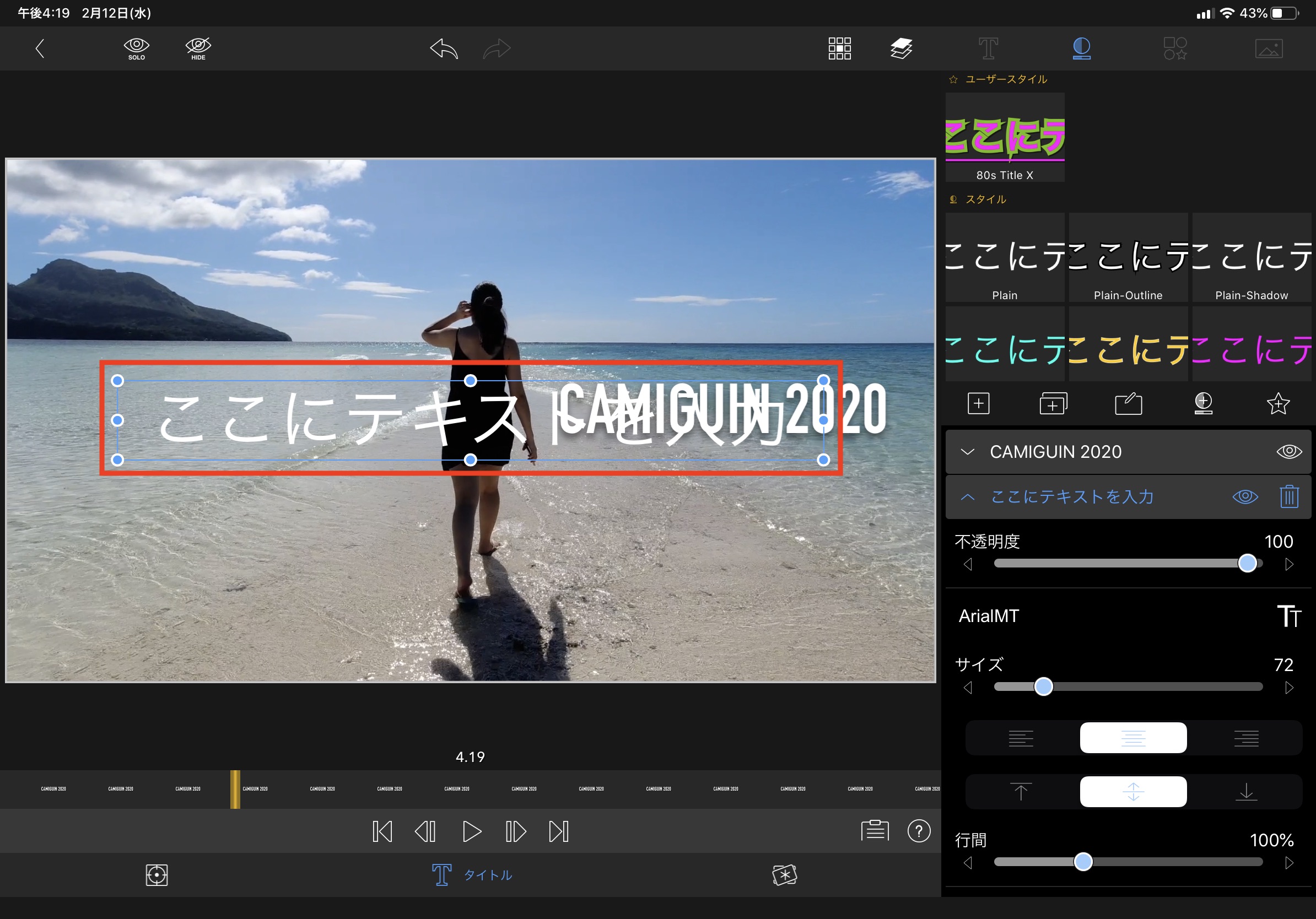1316x919 pixels.
Task: Switch to the style tab in top toolbar
Action: (1082, 48)
